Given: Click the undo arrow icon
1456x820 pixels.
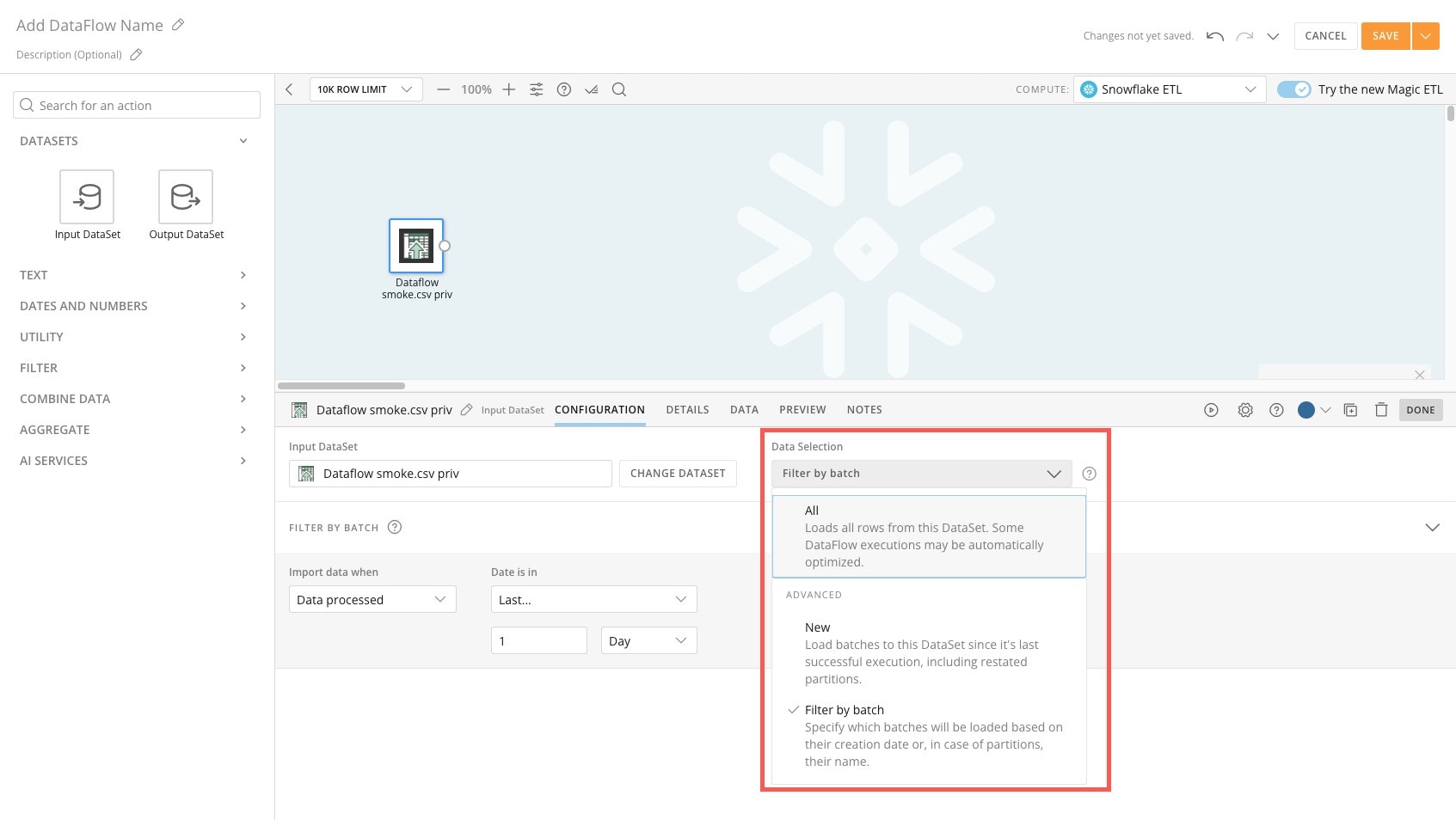Looking at the screenshot, I should tap(1214, 36).
